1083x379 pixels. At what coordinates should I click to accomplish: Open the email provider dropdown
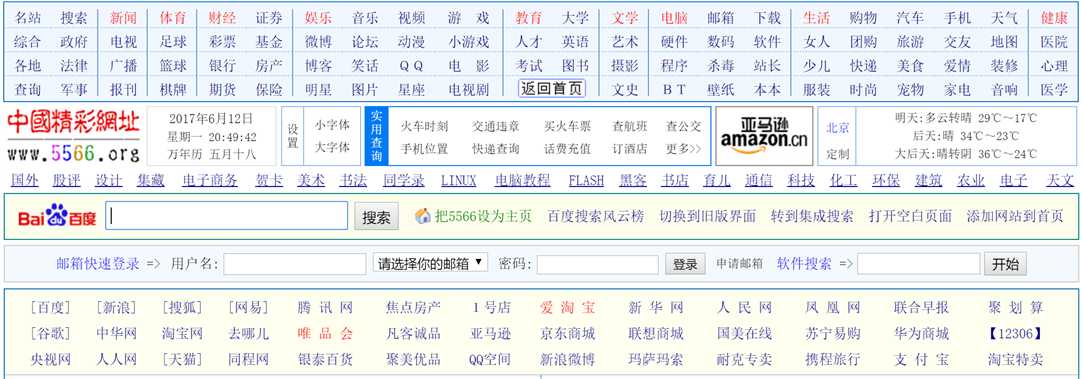(430, 263)
